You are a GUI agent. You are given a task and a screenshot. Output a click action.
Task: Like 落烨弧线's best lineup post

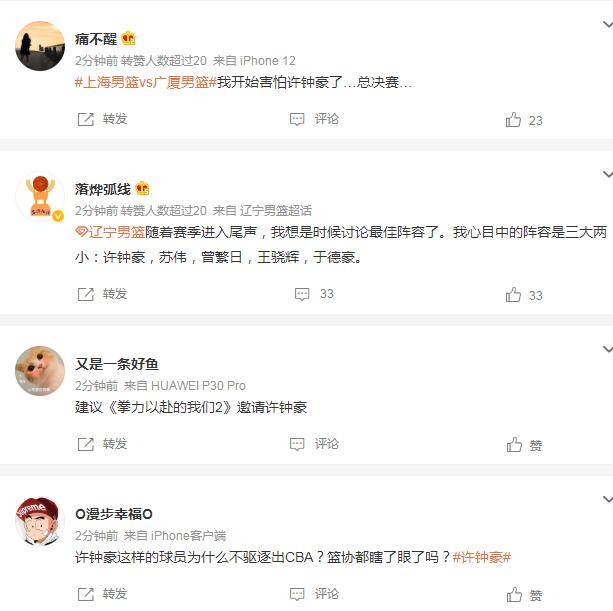(x=524, y=295)
